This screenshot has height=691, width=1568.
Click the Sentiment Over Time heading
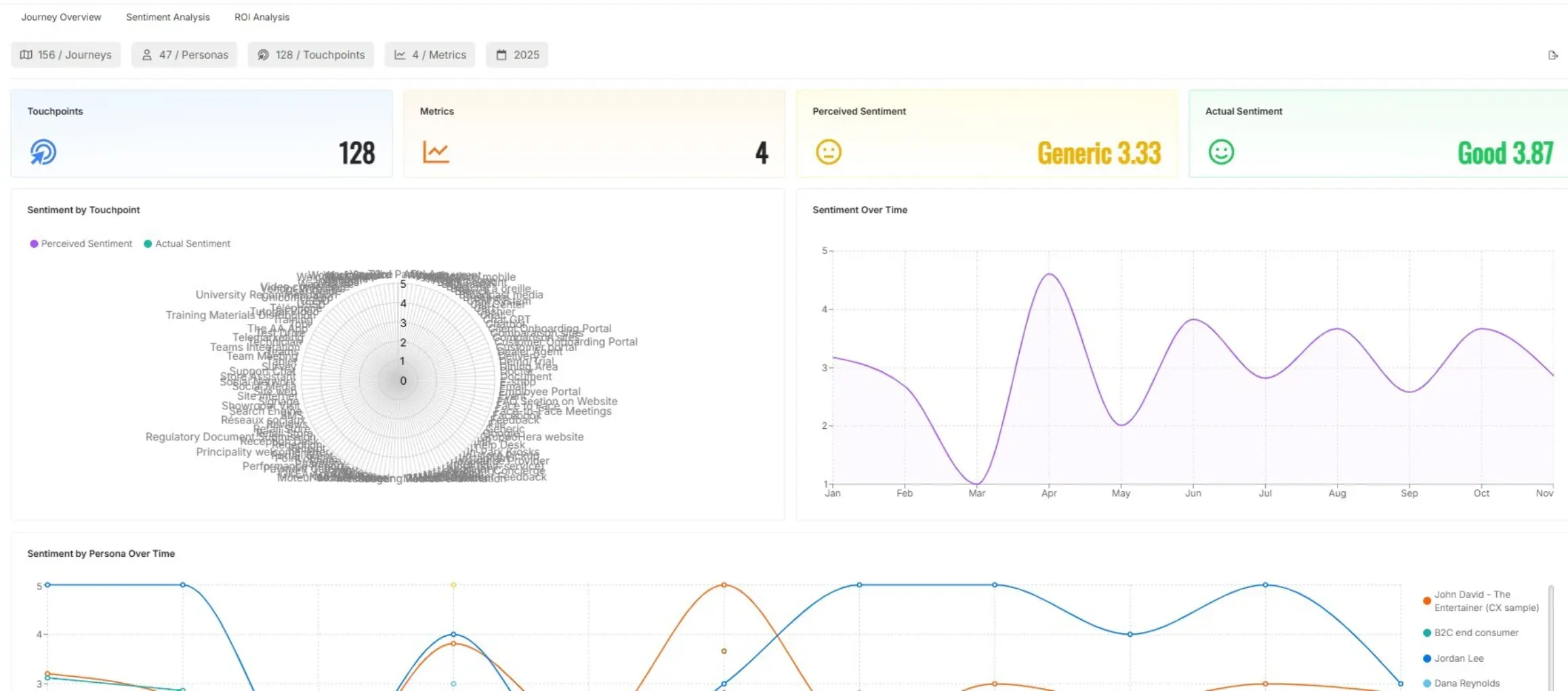[860, 210]
